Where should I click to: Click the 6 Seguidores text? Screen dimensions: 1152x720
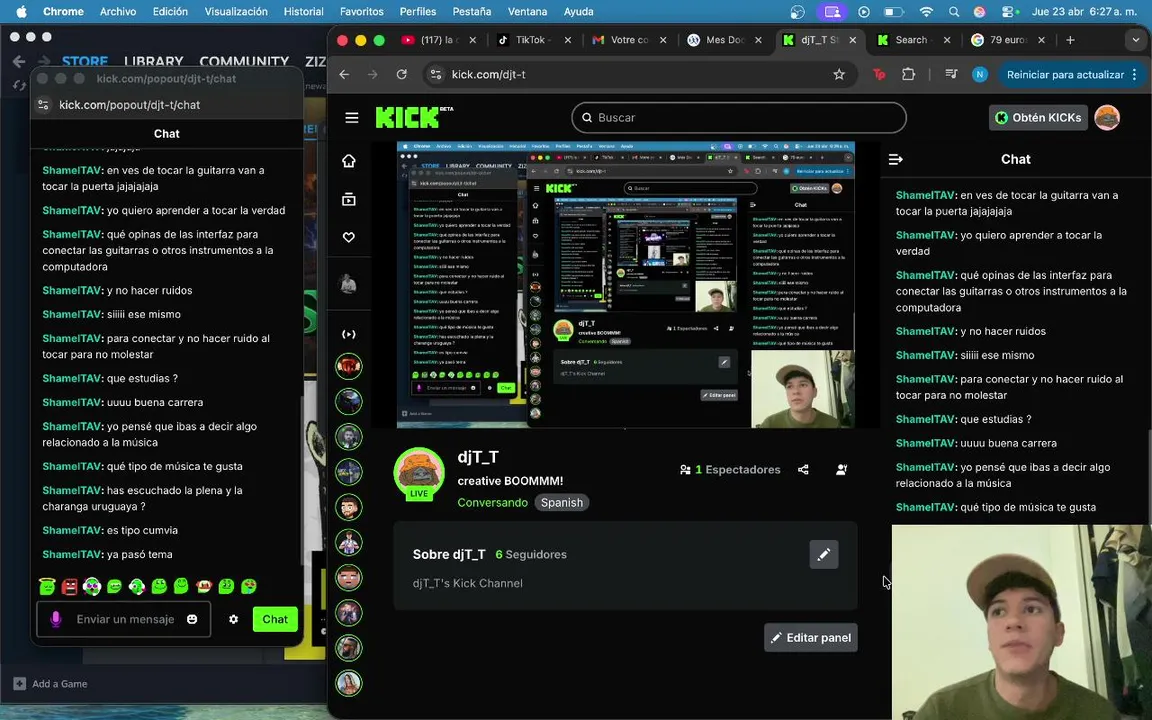tap(530, 555)
